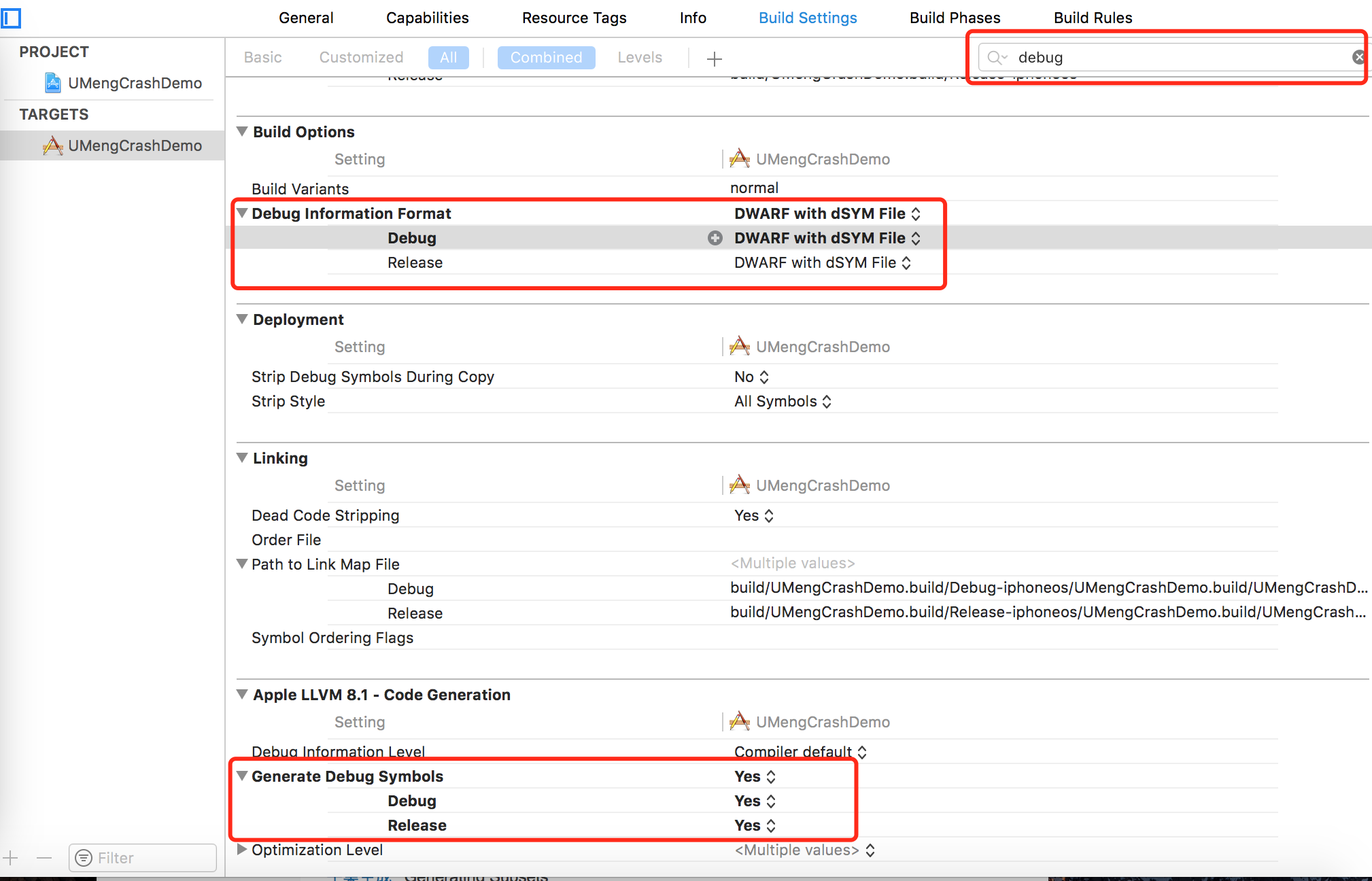
Task: Switch to the Resource Tags tab
Action: point(574,18)
